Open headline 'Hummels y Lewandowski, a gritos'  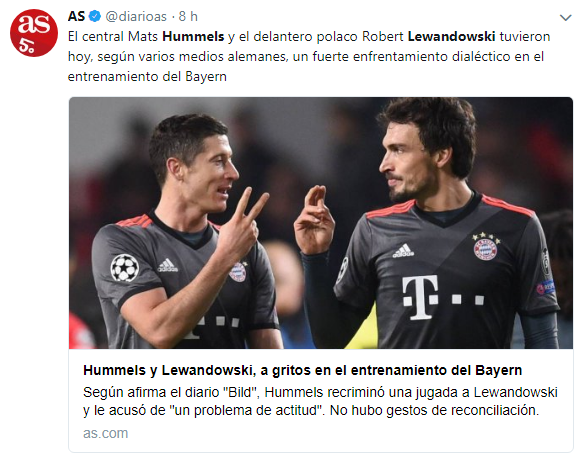tap(302, 370)
